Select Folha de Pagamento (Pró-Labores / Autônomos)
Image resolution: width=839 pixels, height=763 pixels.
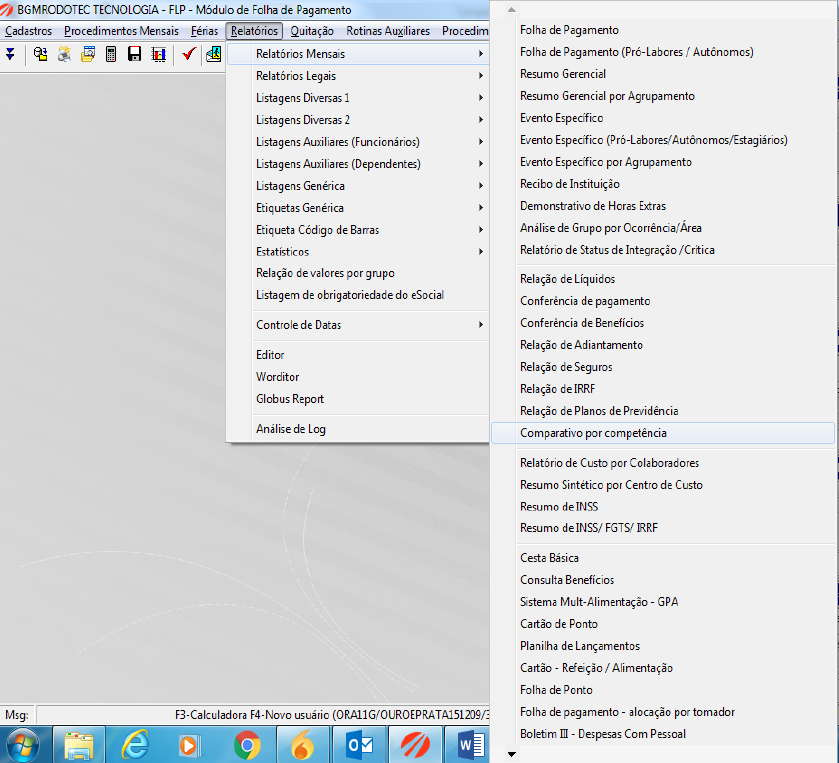pyautogui.click(x=637, y=52)
